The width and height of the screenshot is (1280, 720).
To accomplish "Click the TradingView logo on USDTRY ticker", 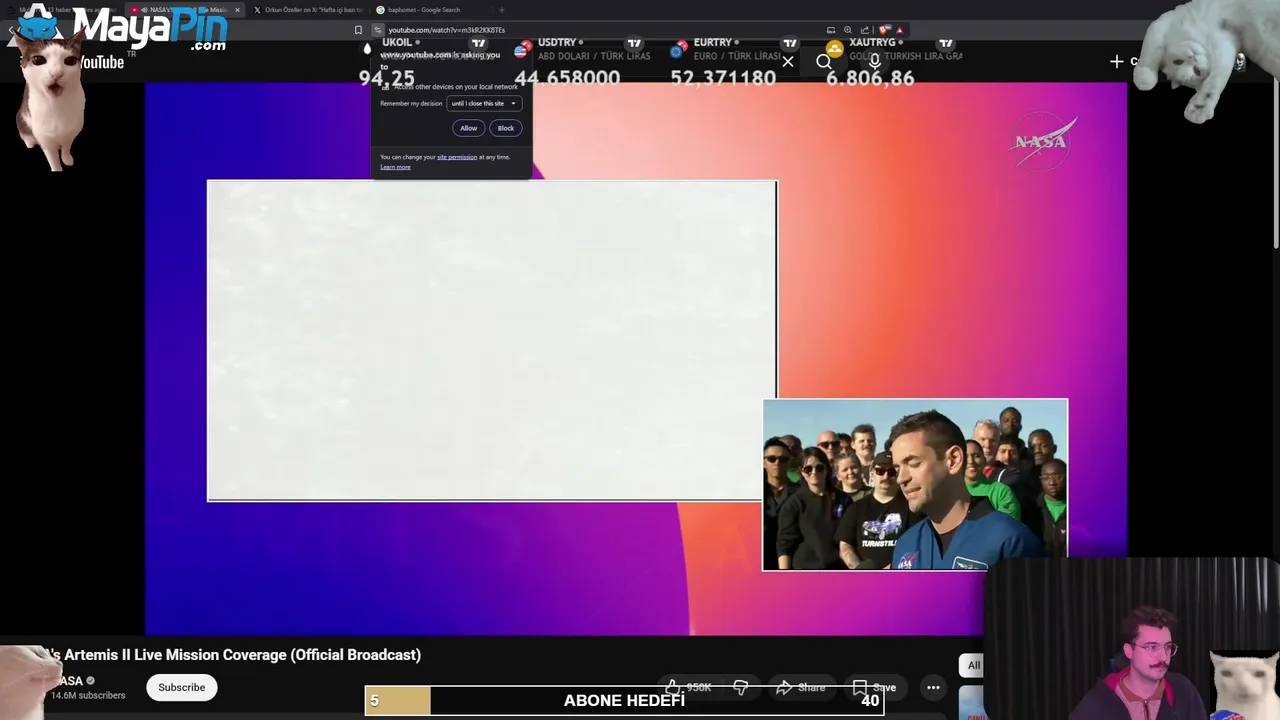I will 634,44.
